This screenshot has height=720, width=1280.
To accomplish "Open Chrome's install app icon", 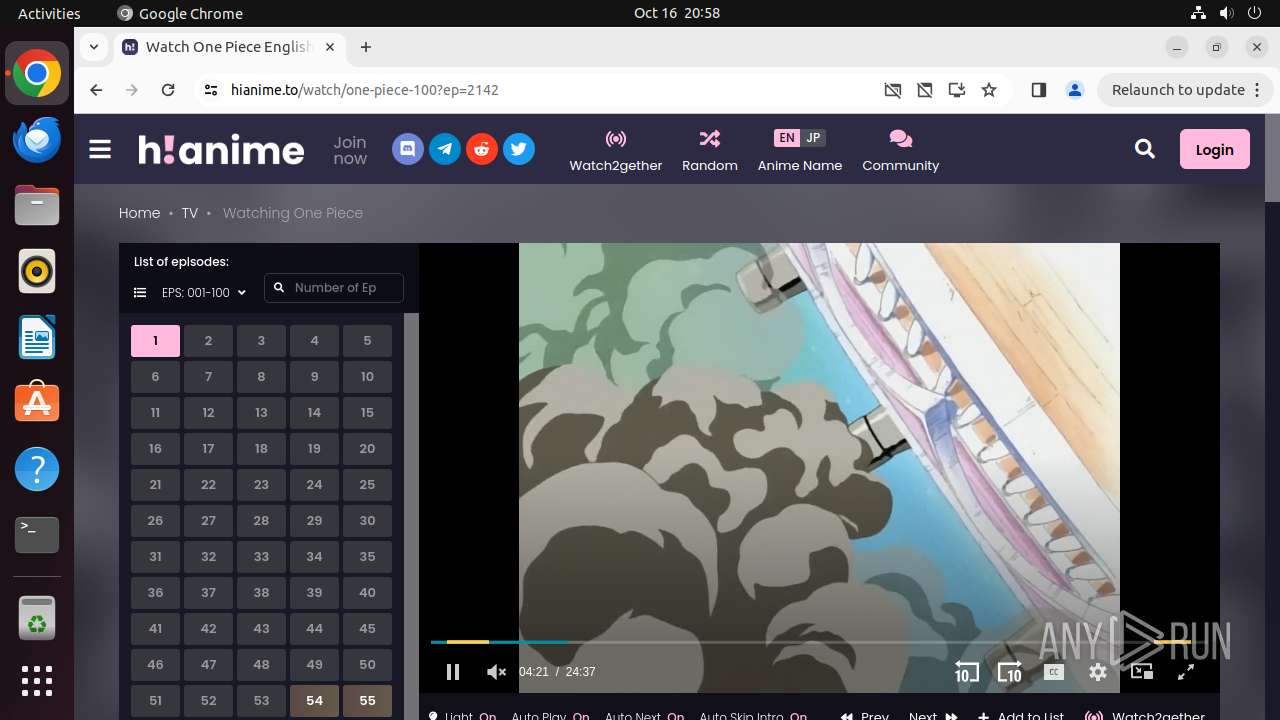I will [957, 90].
